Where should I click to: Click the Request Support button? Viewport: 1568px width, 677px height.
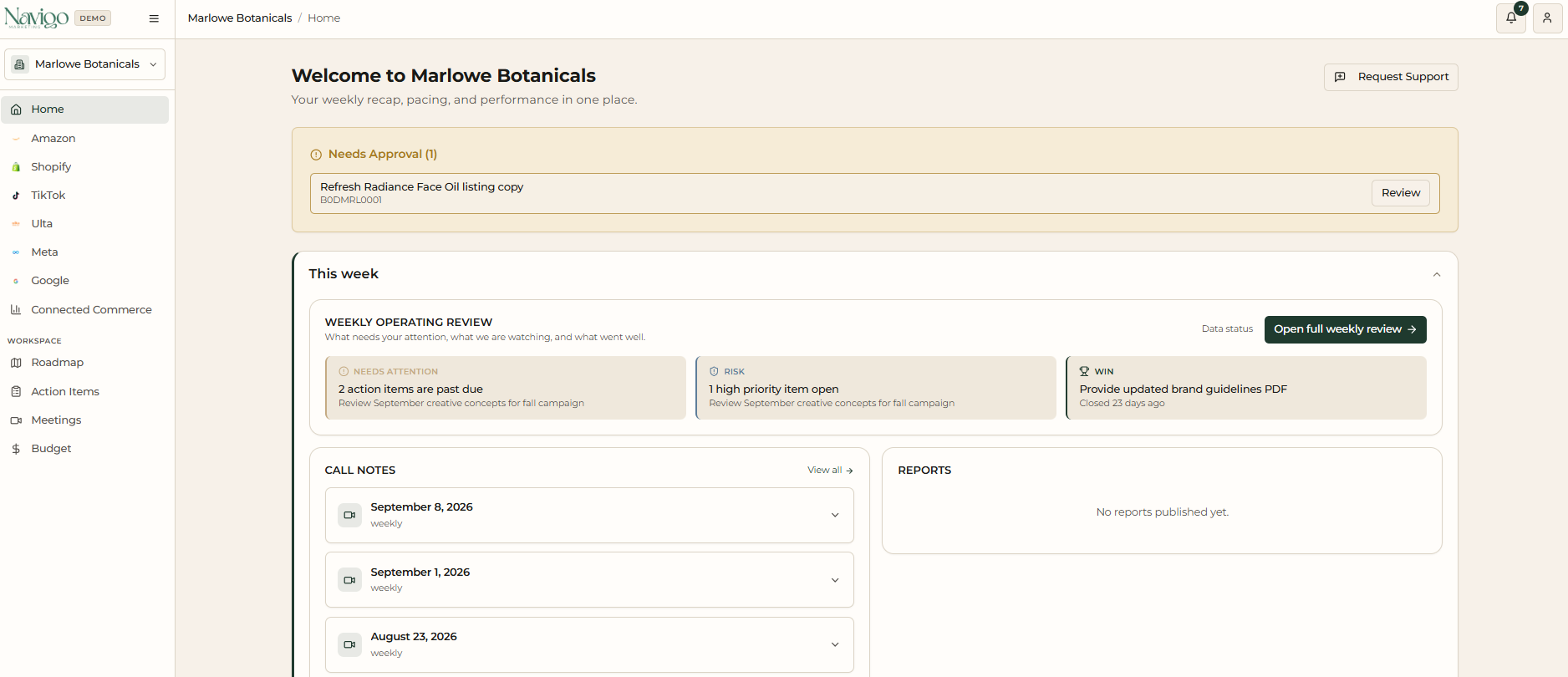tap(1391, 77)
